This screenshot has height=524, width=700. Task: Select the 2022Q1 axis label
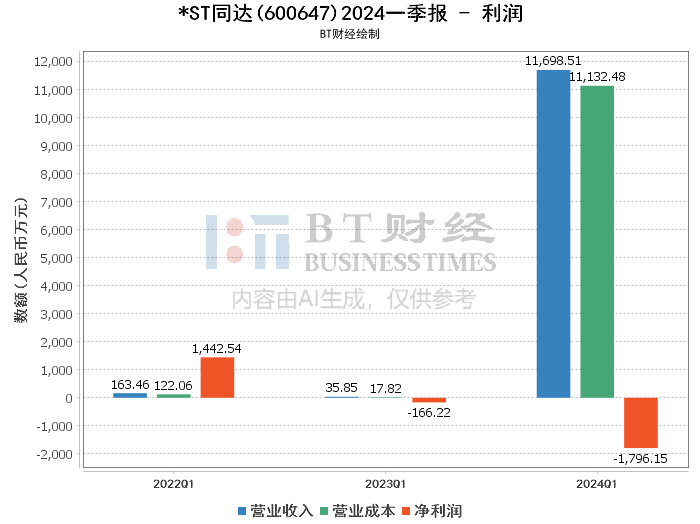173,484
